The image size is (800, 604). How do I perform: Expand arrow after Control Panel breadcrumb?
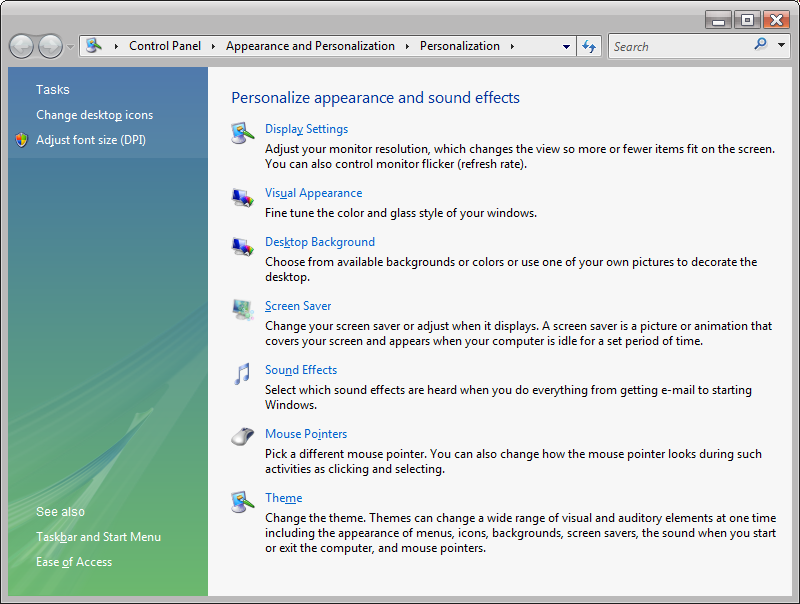(x=213, y=46)
